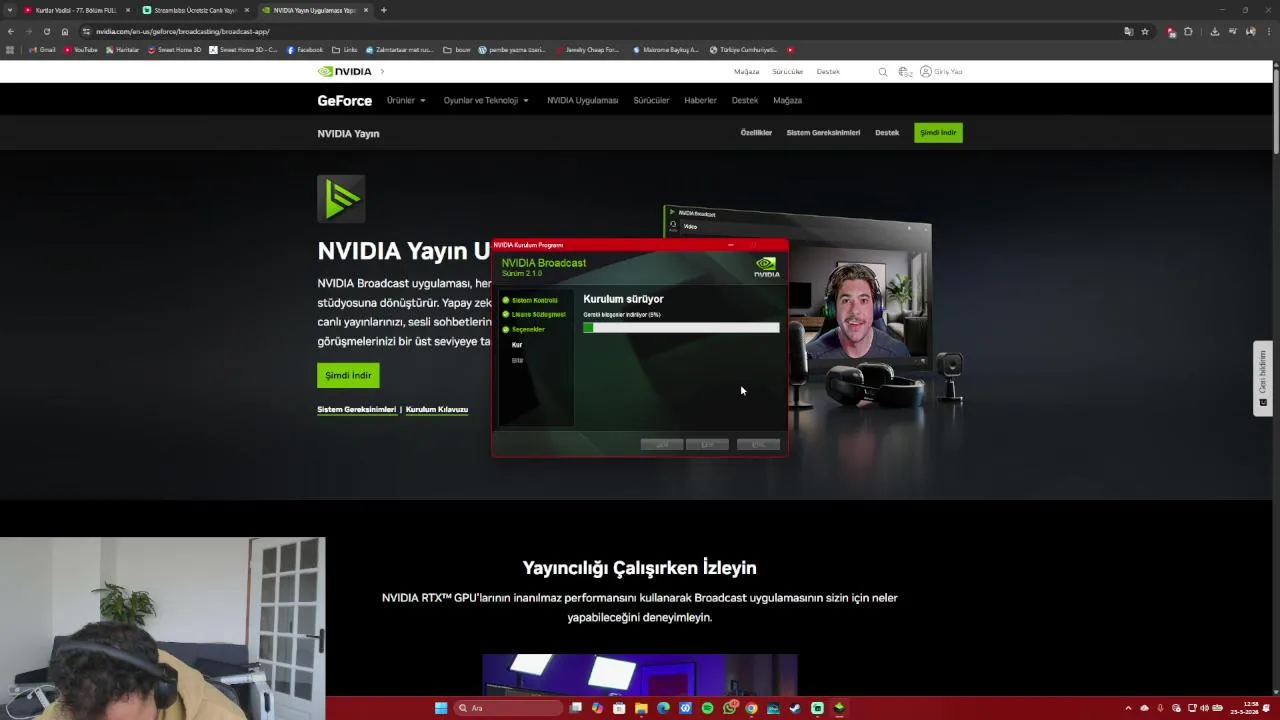Viewport: 1280px width, 720px height.
Task: Open the YouTube bookmark
Action: pos(81,49)
